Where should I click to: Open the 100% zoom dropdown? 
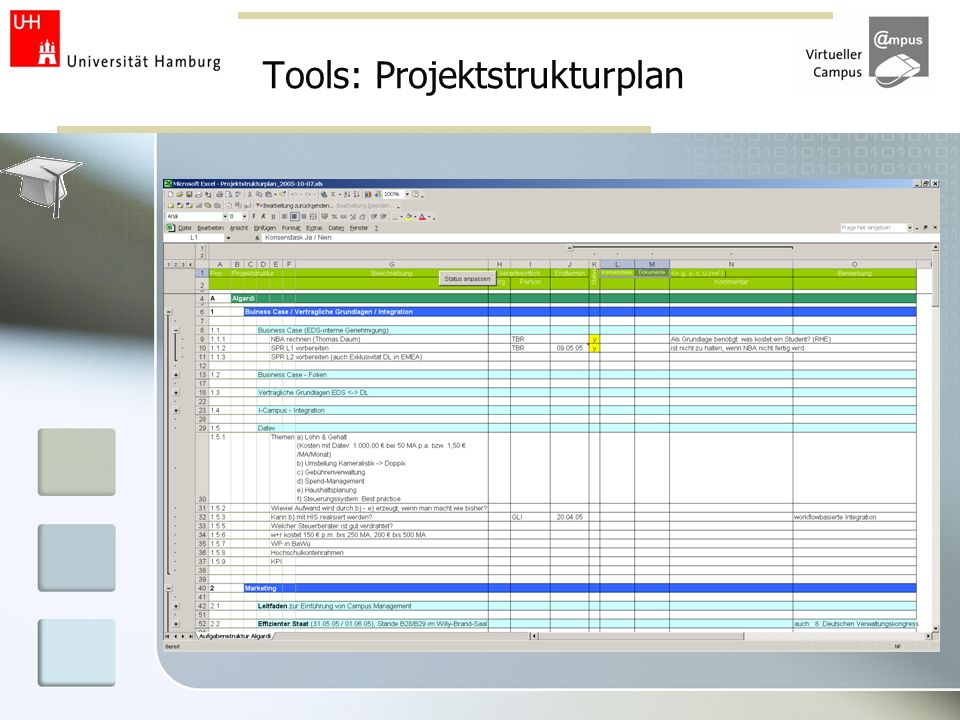pos(407,194)
